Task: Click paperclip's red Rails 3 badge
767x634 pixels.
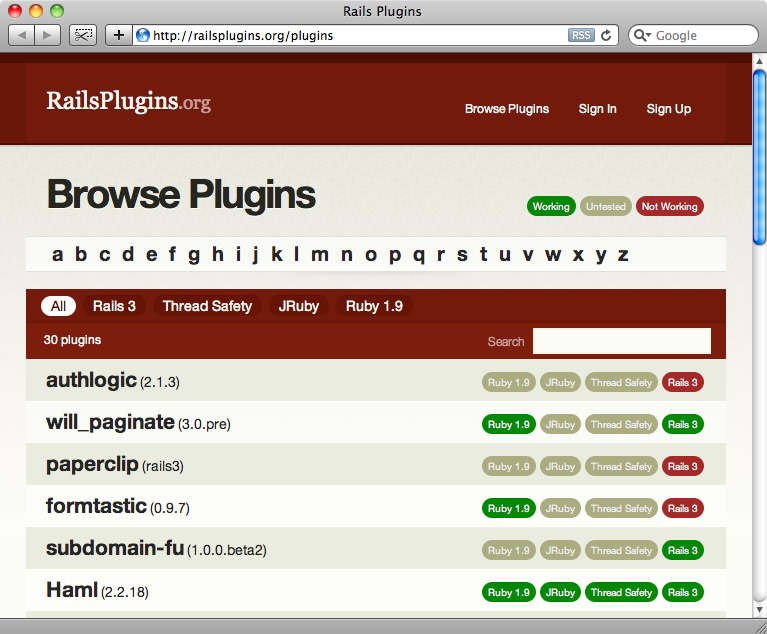Action: (x=683, y=467)
